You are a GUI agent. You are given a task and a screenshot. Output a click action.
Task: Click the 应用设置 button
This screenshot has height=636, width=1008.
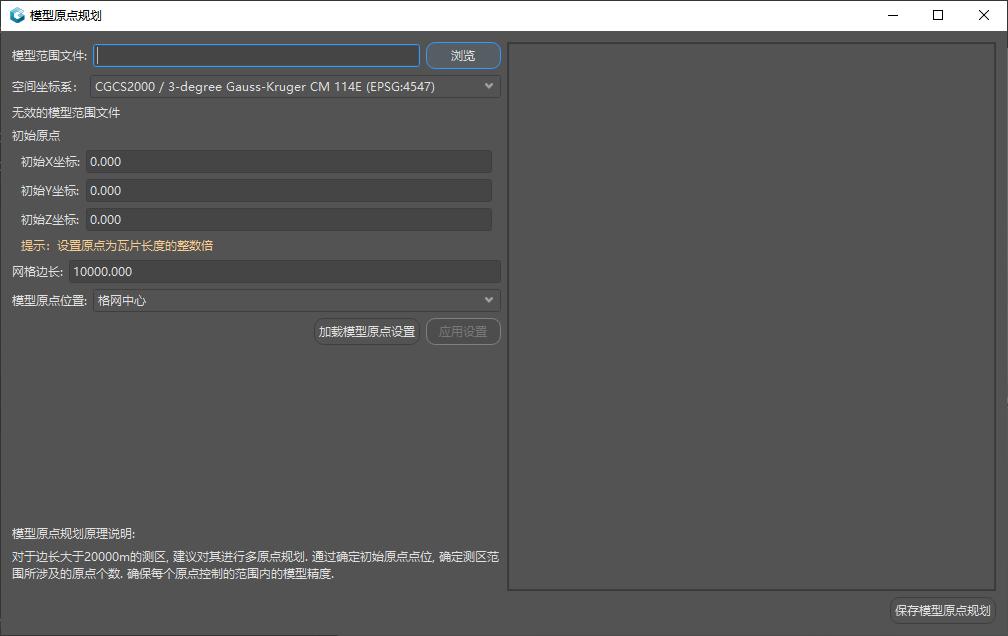coord(463,332)
